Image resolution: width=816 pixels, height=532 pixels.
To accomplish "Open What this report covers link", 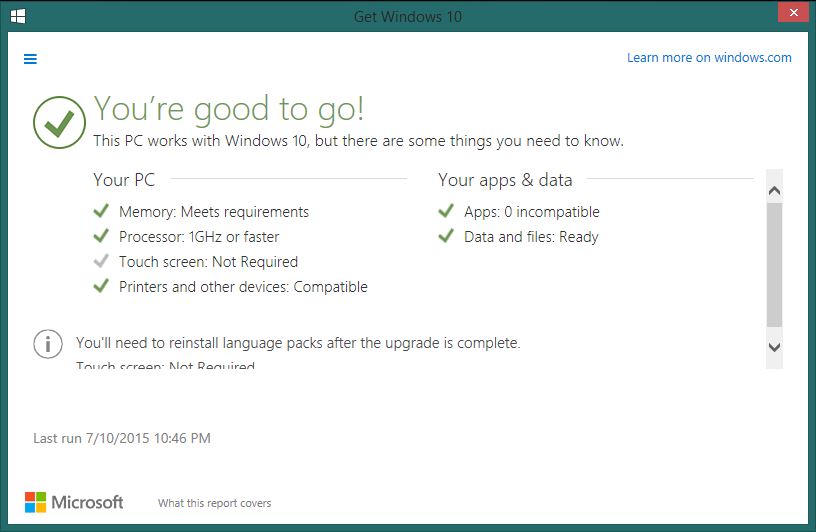I will coord(214,503).
